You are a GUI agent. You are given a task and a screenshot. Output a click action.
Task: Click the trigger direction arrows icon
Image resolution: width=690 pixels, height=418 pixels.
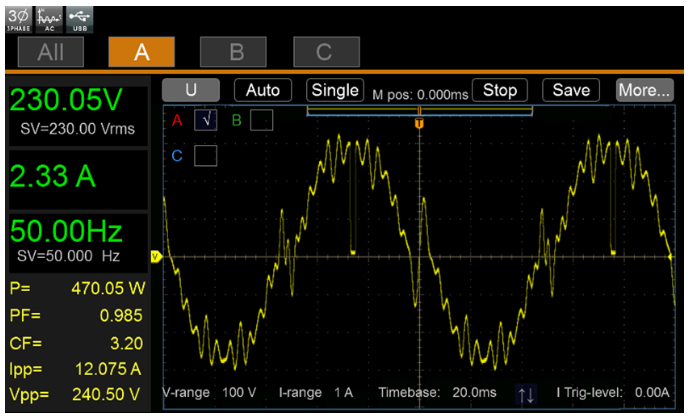click(526, 394)
